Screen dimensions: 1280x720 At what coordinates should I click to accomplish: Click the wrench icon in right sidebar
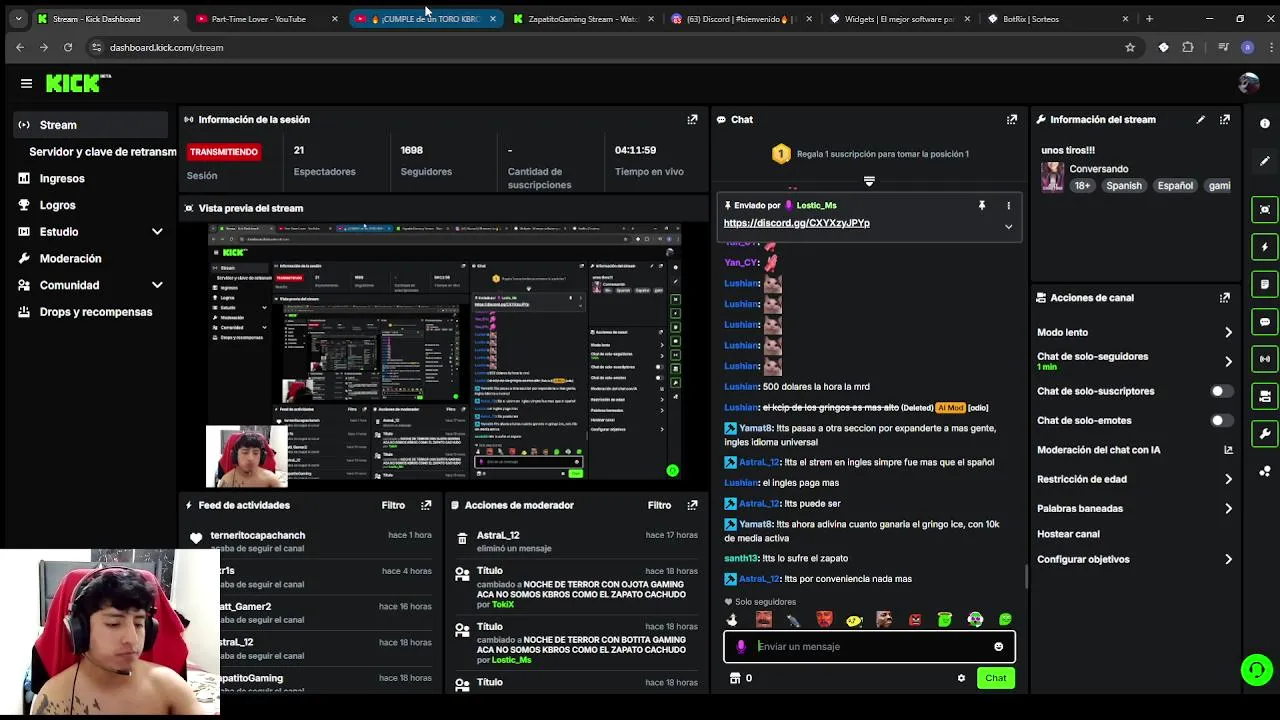pos(1265,434)
